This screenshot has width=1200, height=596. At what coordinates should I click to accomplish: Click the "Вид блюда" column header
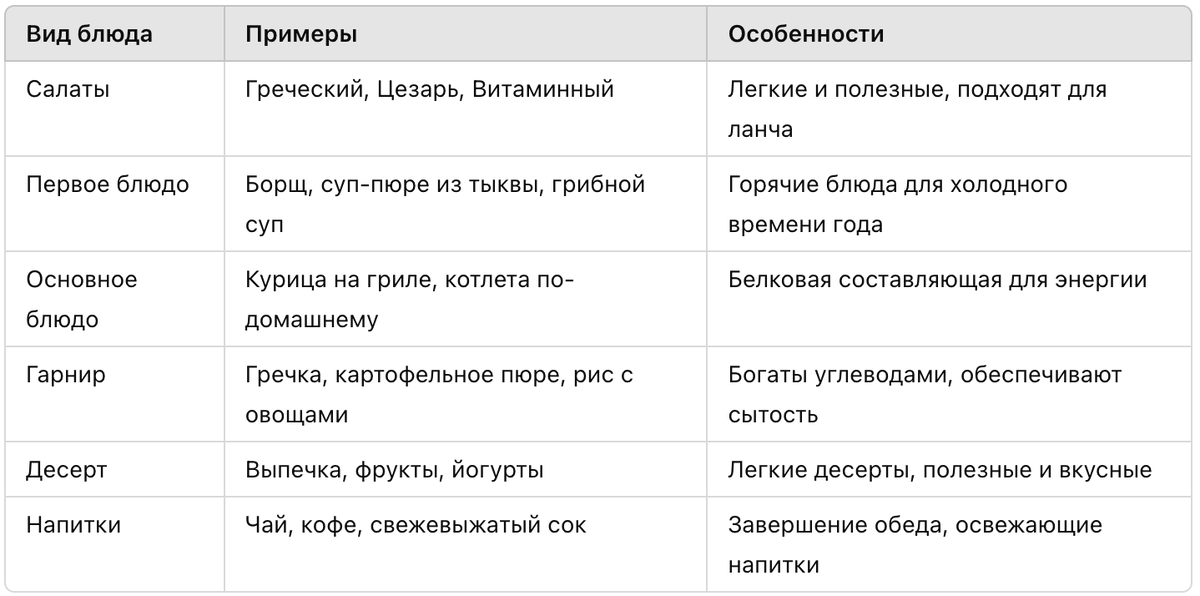tap(115, 34)
